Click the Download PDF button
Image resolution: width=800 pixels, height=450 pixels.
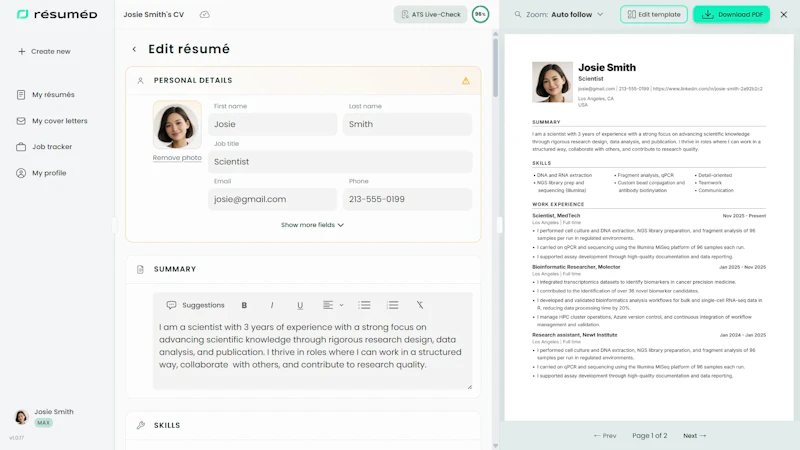click(x=731, y=14)
